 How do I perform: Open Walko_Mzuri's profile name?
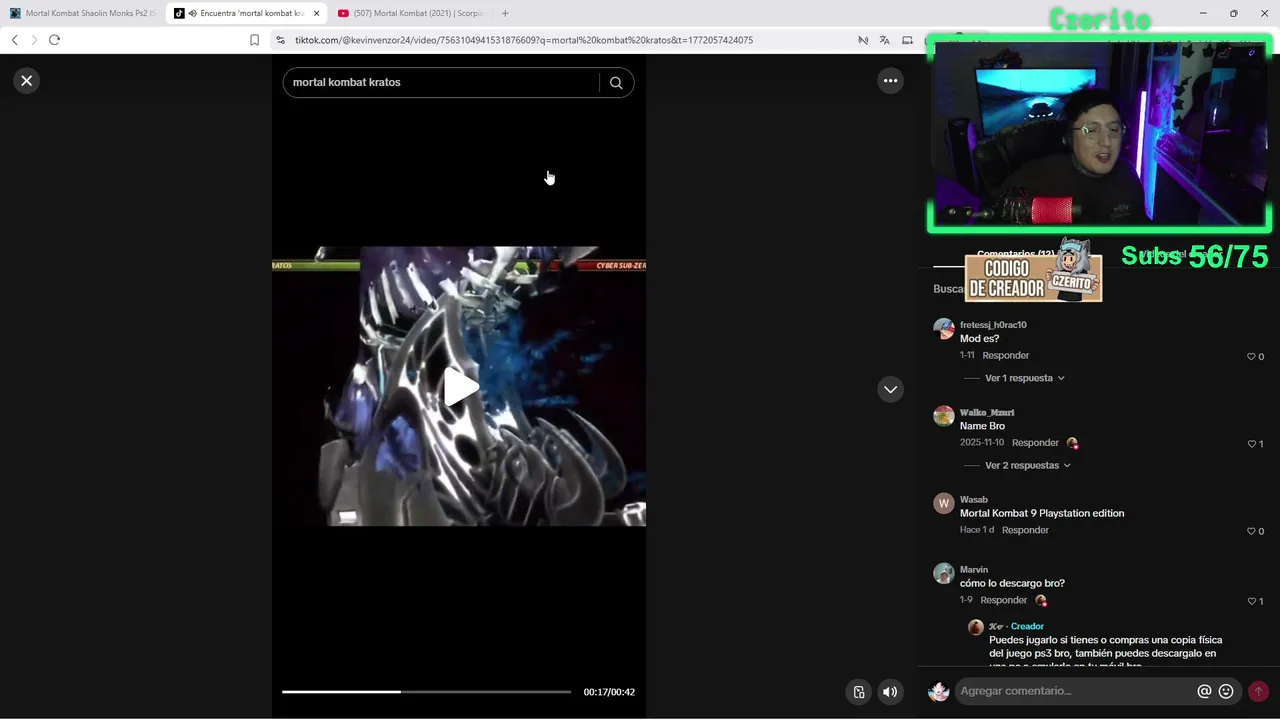point(987,412)
